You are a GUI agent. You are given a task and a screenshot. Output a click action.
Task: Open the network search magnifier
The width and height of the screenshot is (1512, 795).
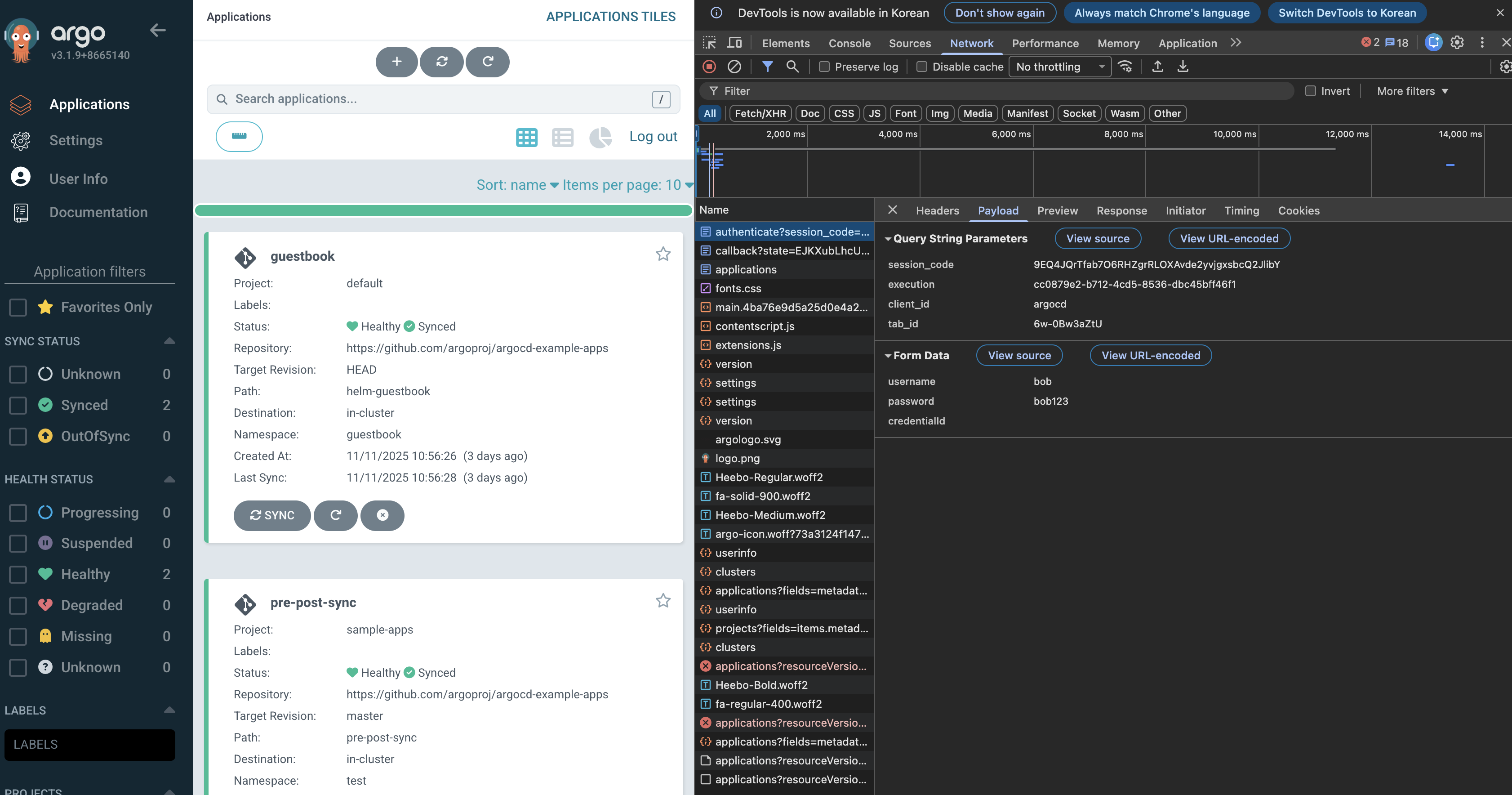coord(792,67)
